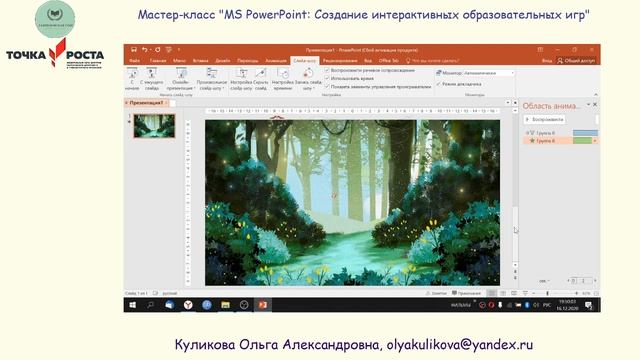This screenshot has height=360, width=640.
Task: Toggle Use timings checkbox (Использовать время)
Action: coord(327,78)
